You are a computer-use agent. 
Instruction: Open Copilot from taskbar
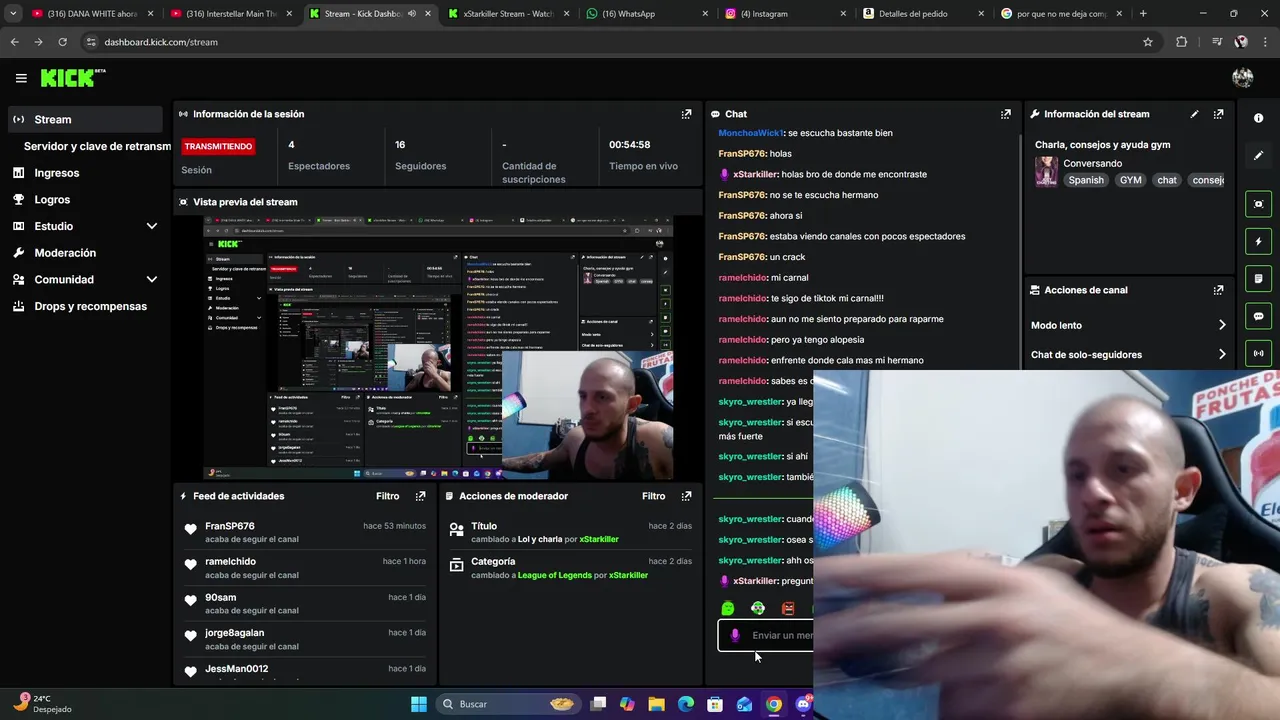[x=627, y=704]
